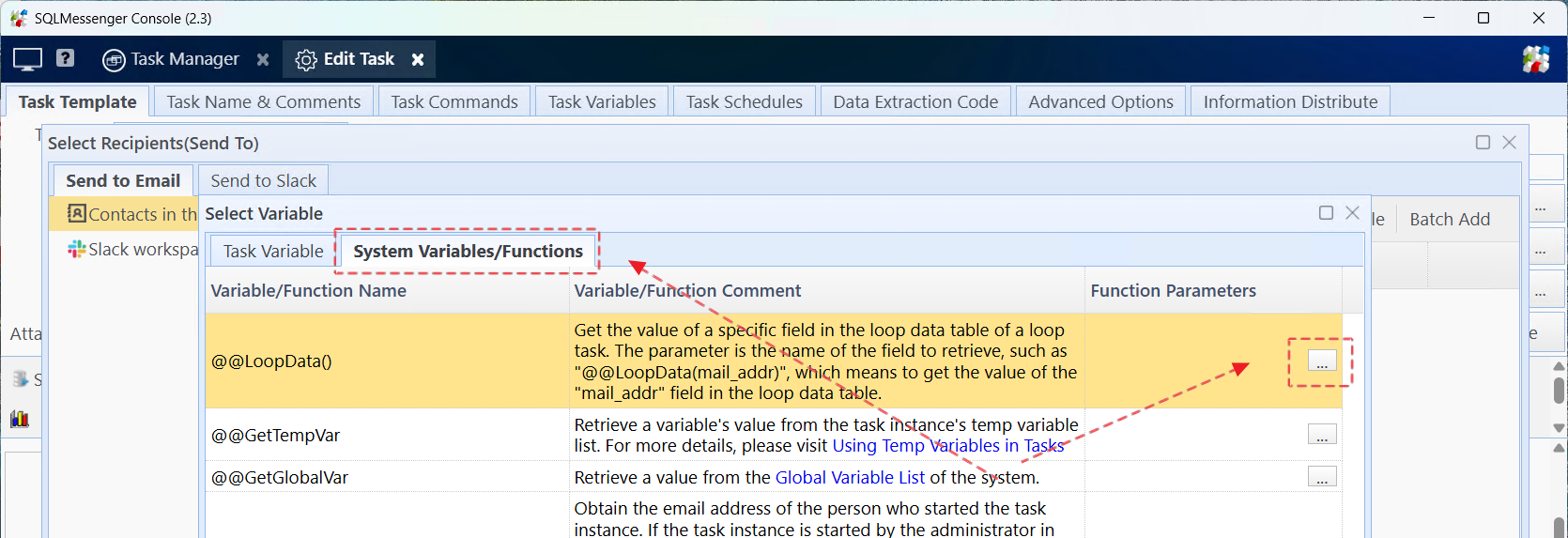Open Task Name & Comments tab
This screenshot has height=538, width=1568.
pyautogui.click(x=264, y=101)
